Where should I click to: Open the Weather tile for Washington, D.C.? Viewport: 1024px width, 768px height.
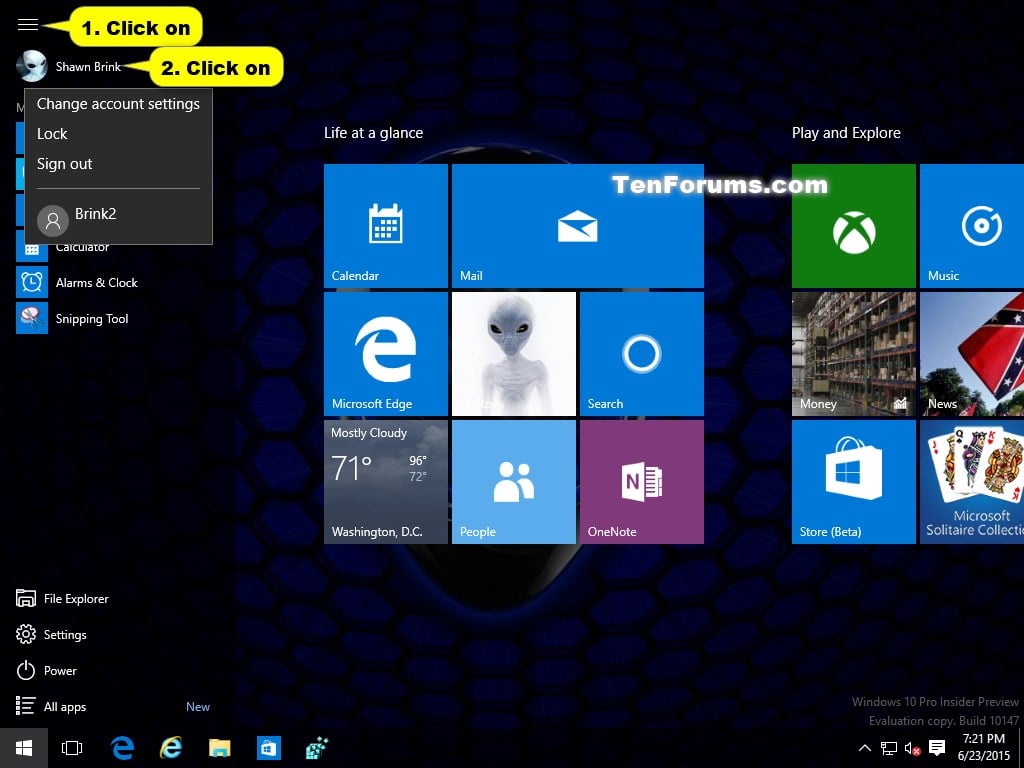click(386, 482)
